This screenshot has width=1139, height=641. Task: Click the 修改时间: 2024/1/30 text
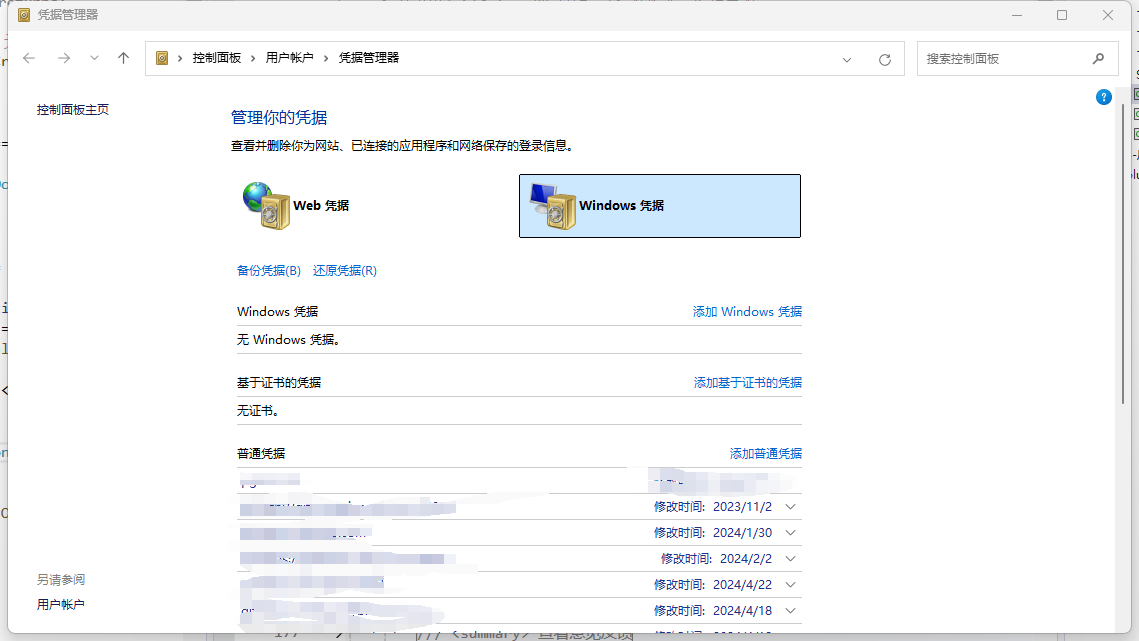click(713, 533)
